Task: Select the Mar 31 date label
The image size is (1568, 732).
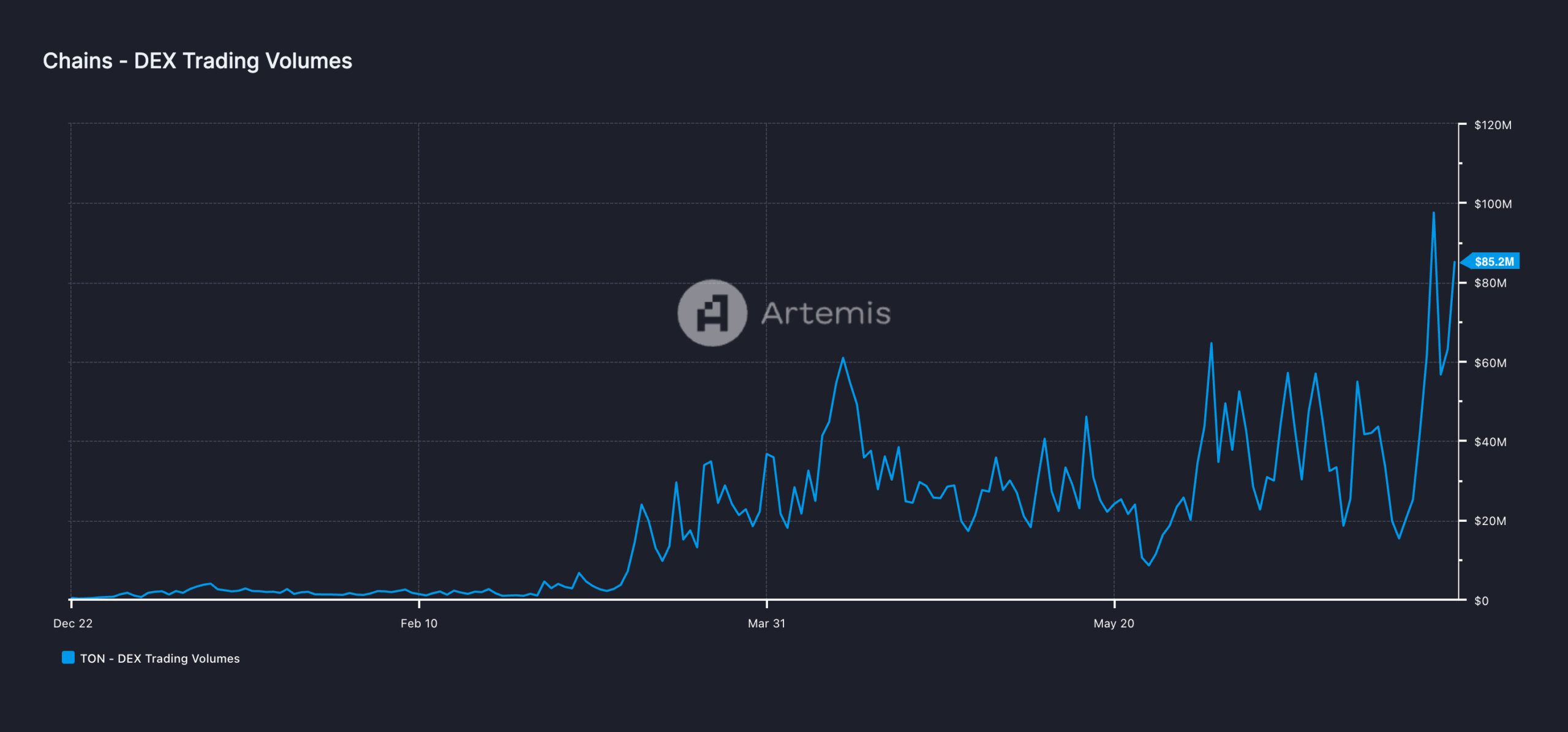Action: tap(766, 624)
